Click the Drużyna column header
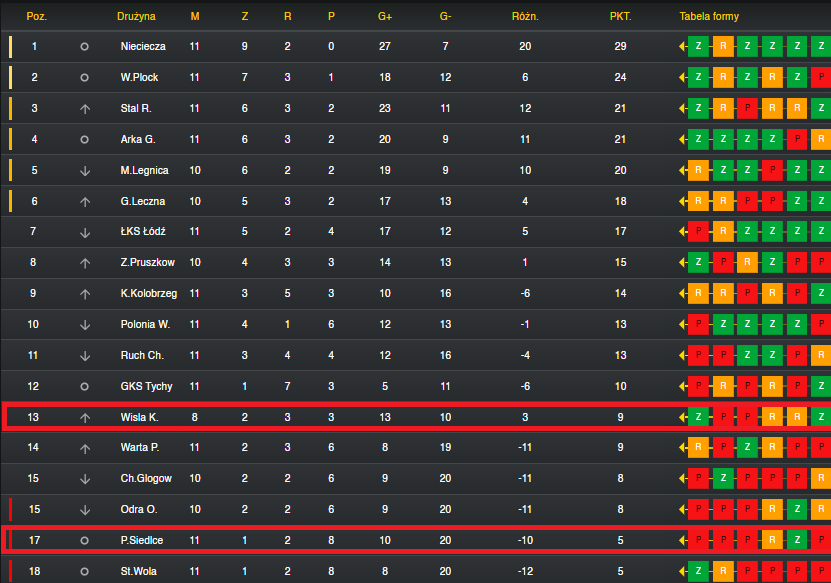This screenshot has width=831, height=583. click(136, 16)
